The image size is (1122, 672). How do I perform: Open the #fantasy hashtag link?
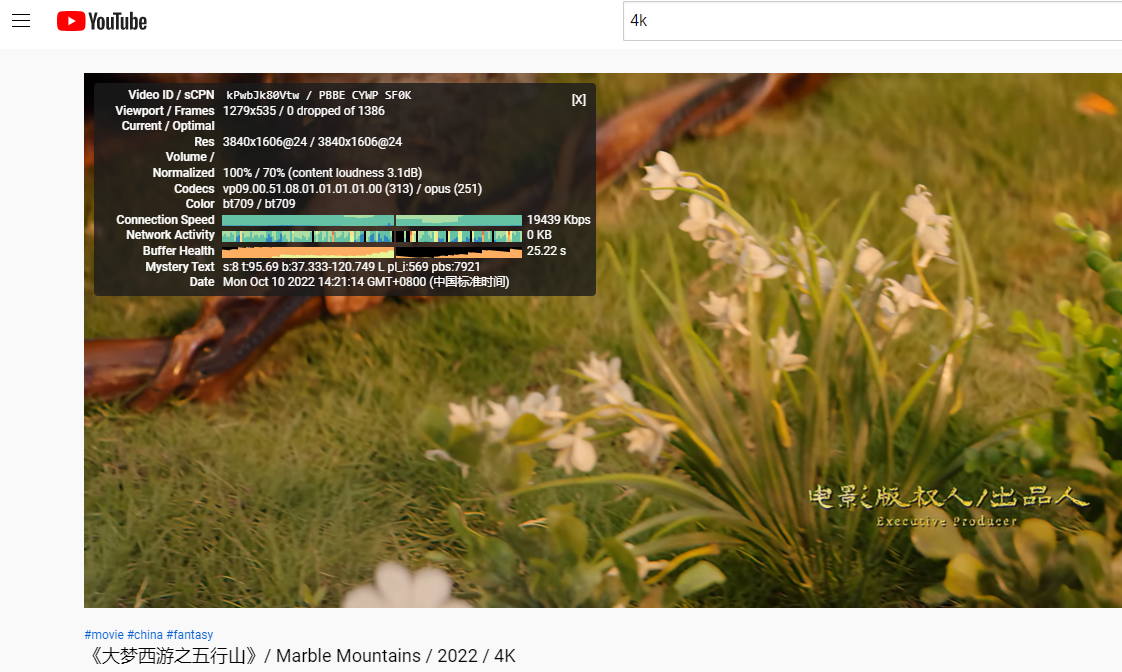(x=190, y=635)
